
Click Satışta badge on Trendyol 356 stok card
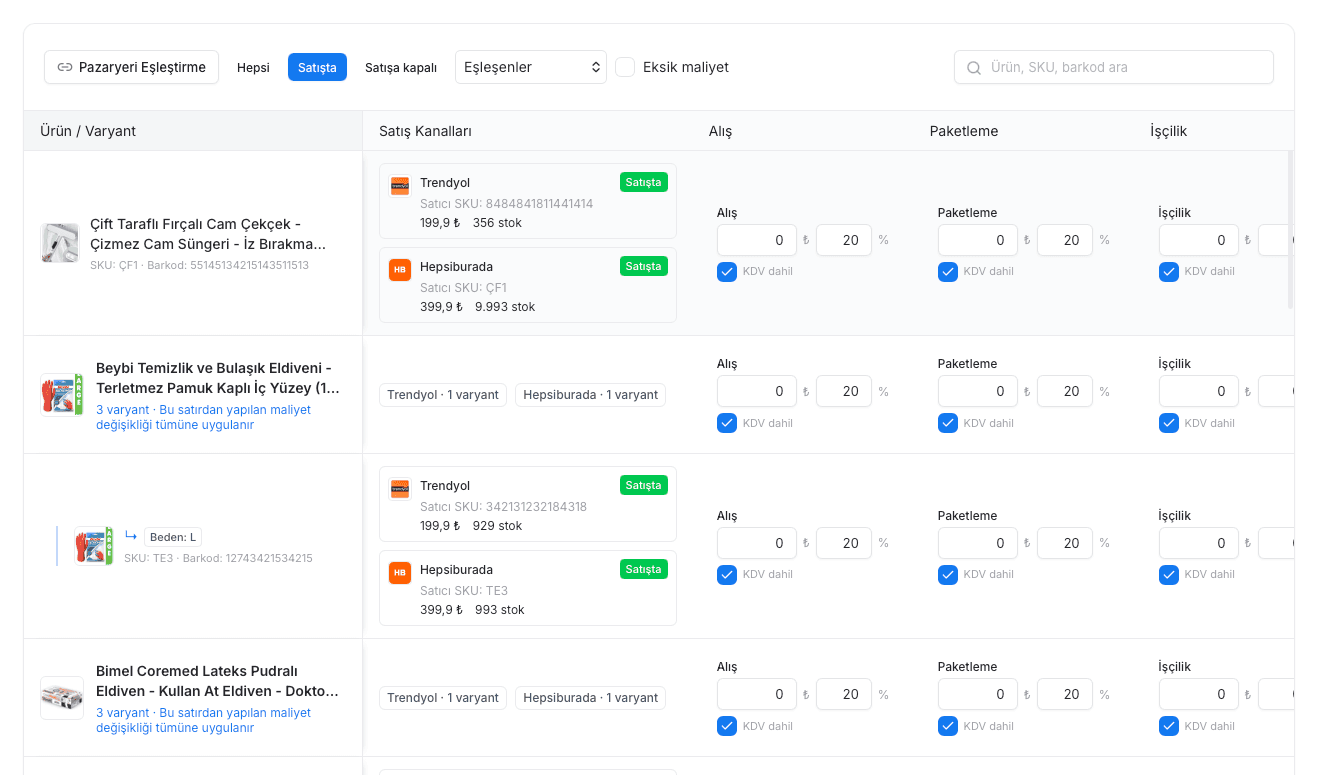click(x=643, y=182)
